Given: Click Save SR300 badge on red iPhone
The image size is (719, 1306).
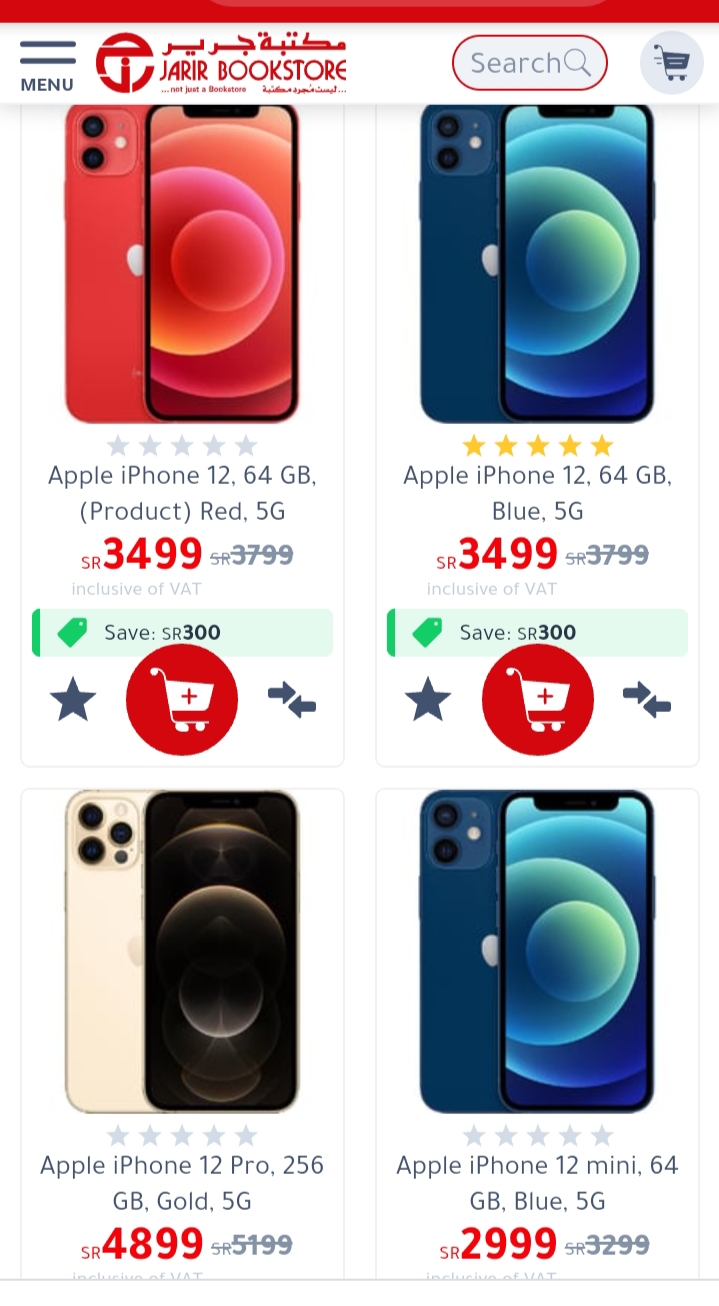Looking at the screenshot, I should pyautogui.click(x=182, y=633).
